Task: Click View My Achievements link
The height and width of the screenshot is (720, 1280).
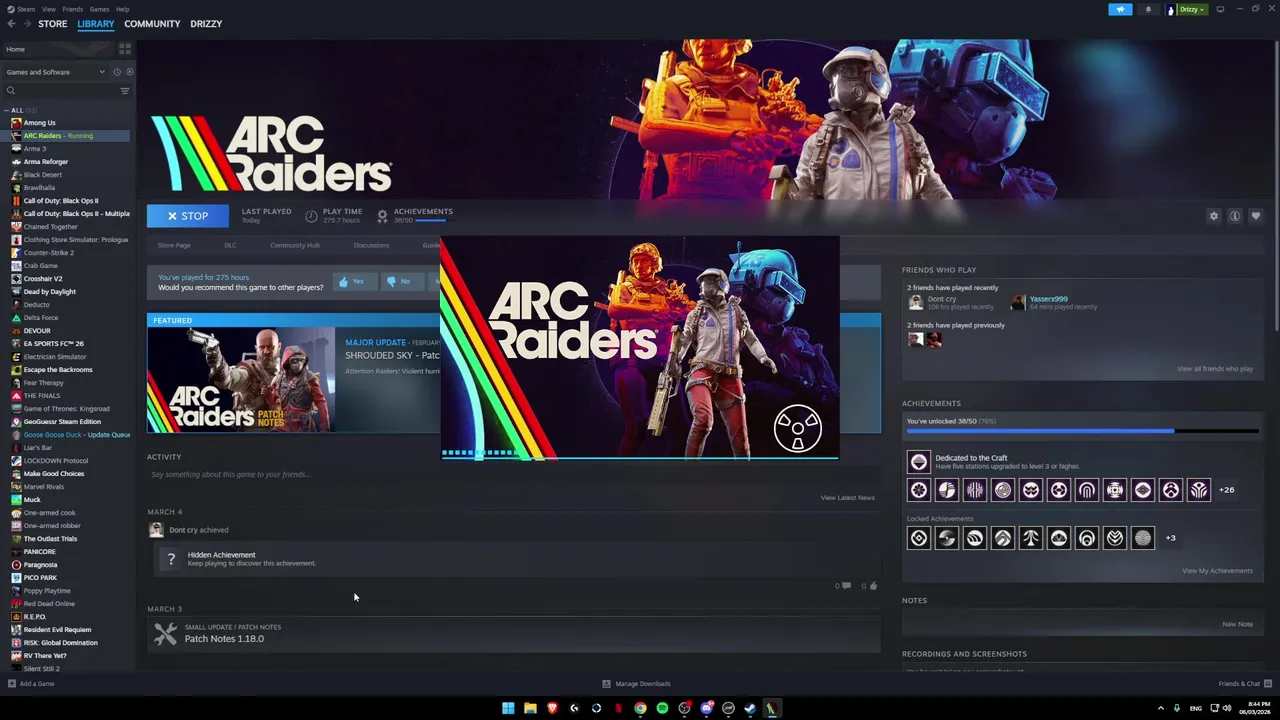Action: (1217, 571)
